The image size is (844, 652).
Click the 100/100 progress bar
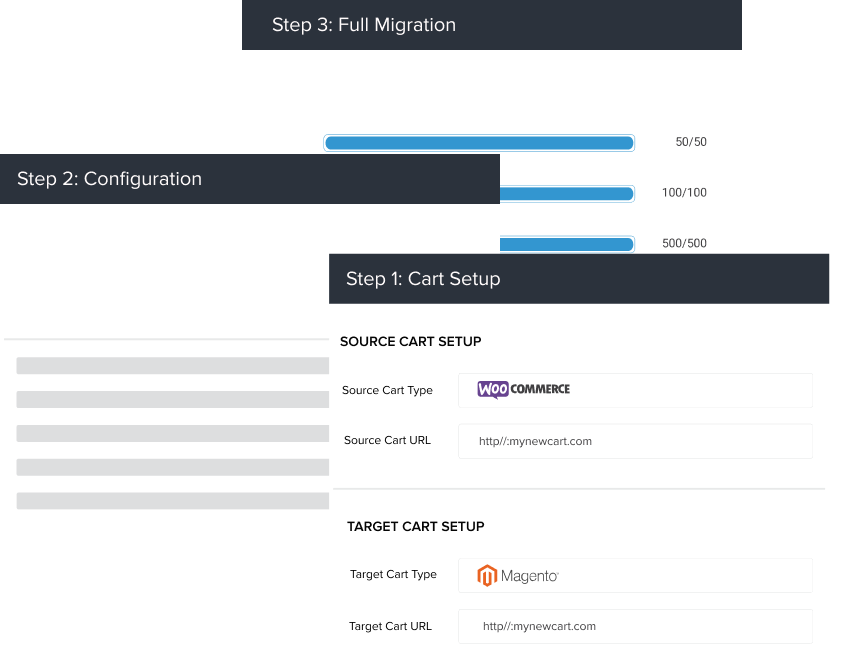pos(565,193)
